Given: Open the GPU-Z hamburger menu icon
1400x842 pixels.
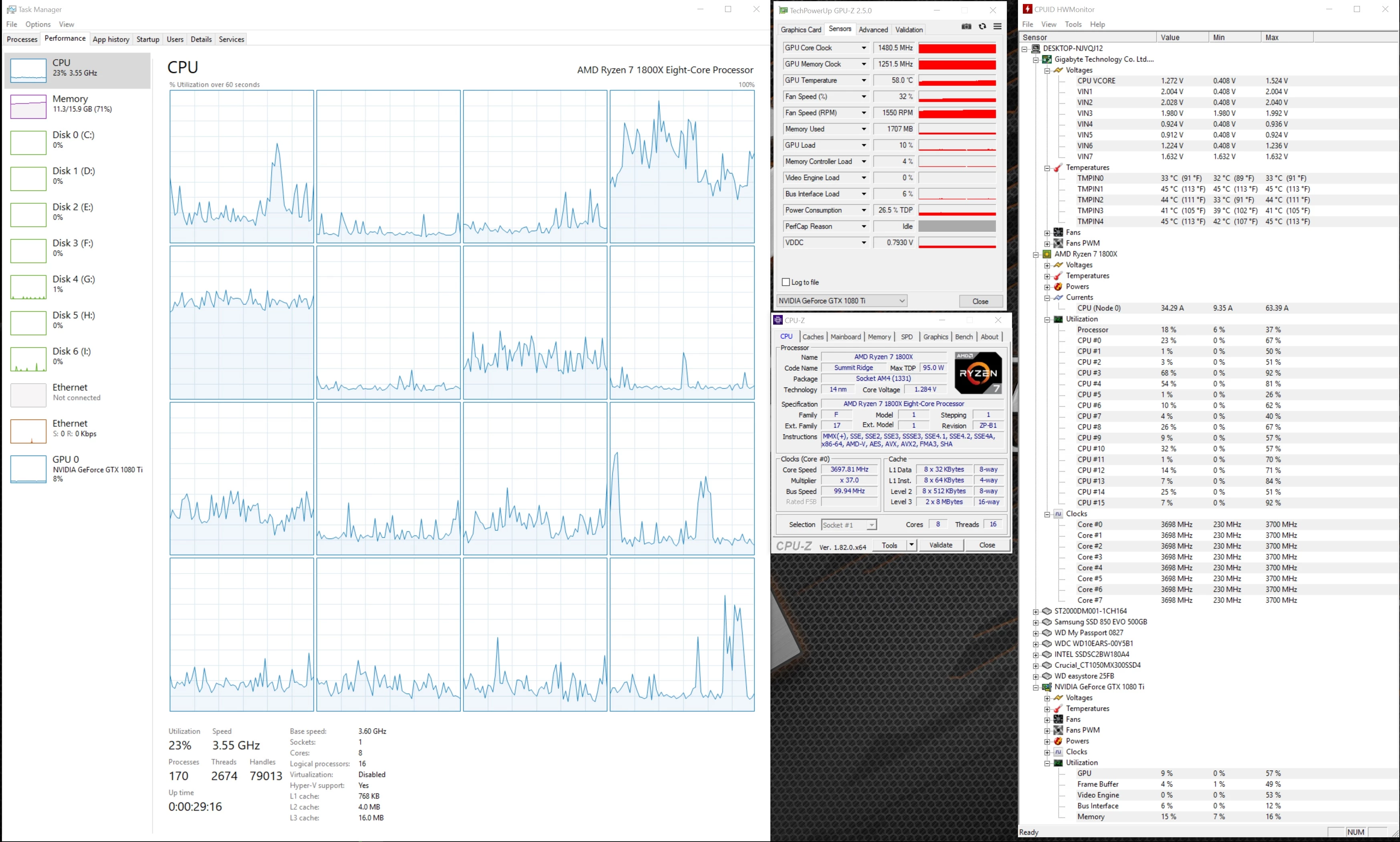Looking at the screenshot, I should [x=997, y=27].
